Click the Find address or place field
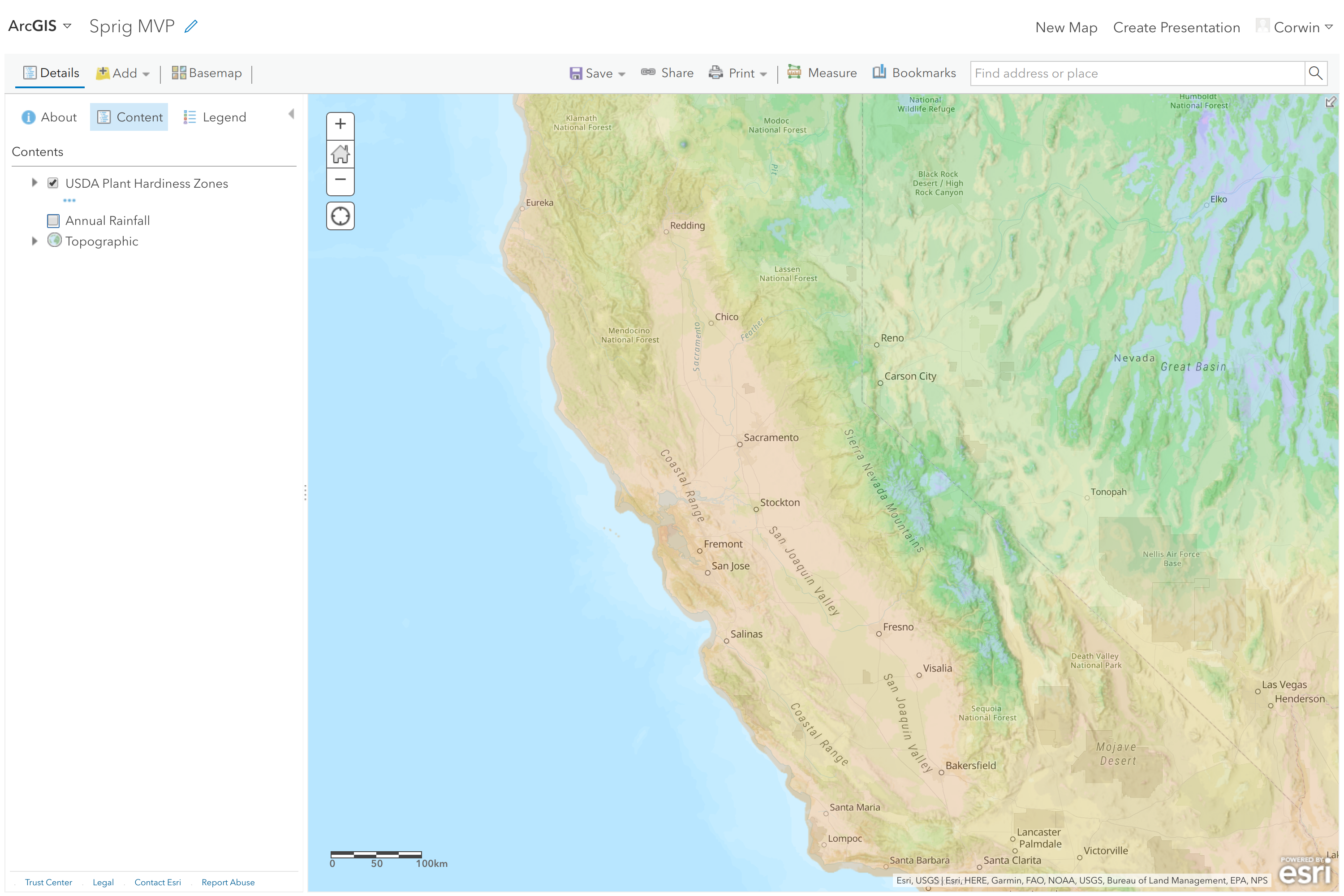Screen dimensions: 1344x896 click(1136, 73)
